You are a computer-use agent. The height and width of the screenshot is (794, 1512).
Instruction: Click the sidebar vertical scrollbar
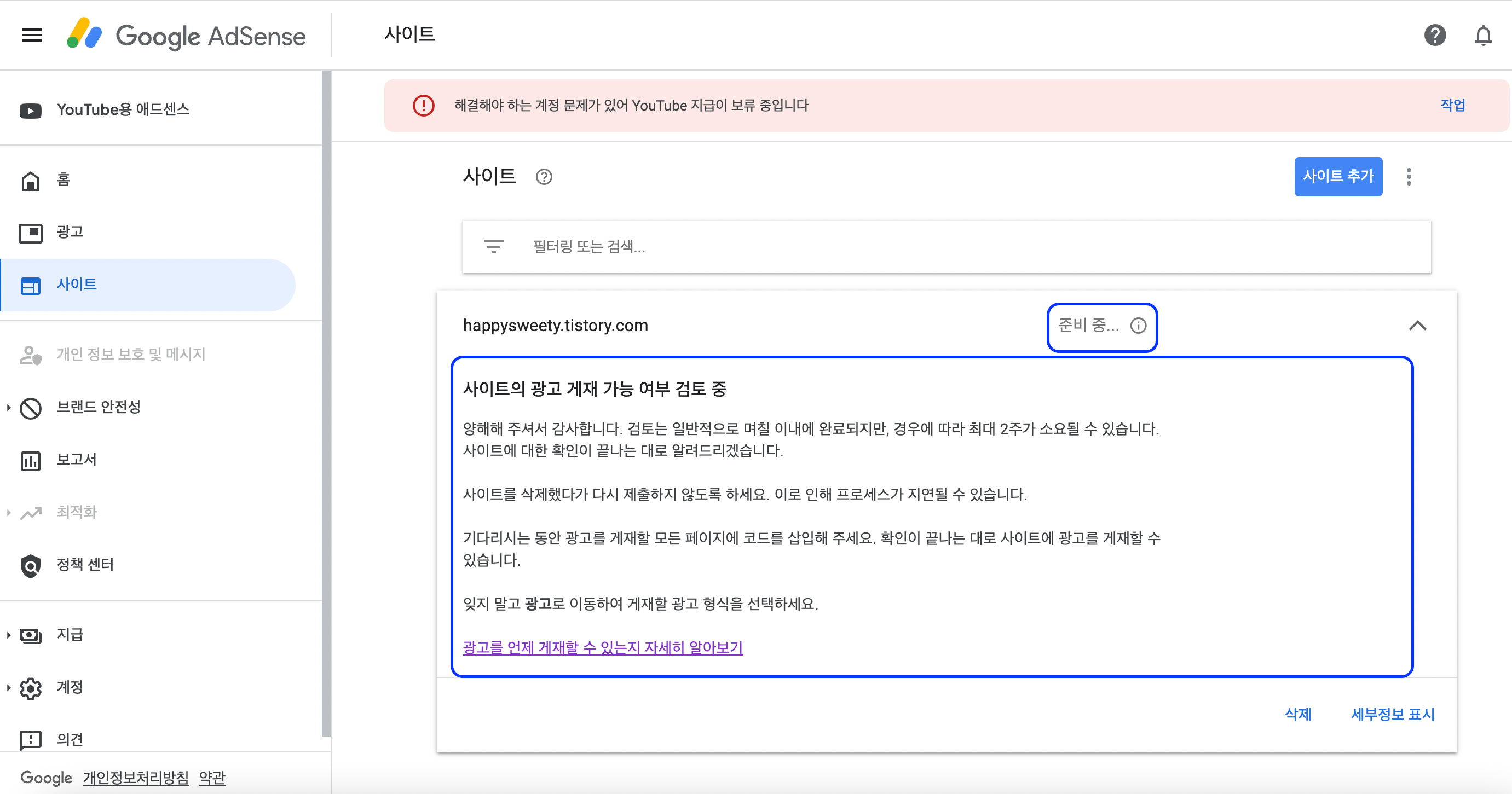pos(326,404)
